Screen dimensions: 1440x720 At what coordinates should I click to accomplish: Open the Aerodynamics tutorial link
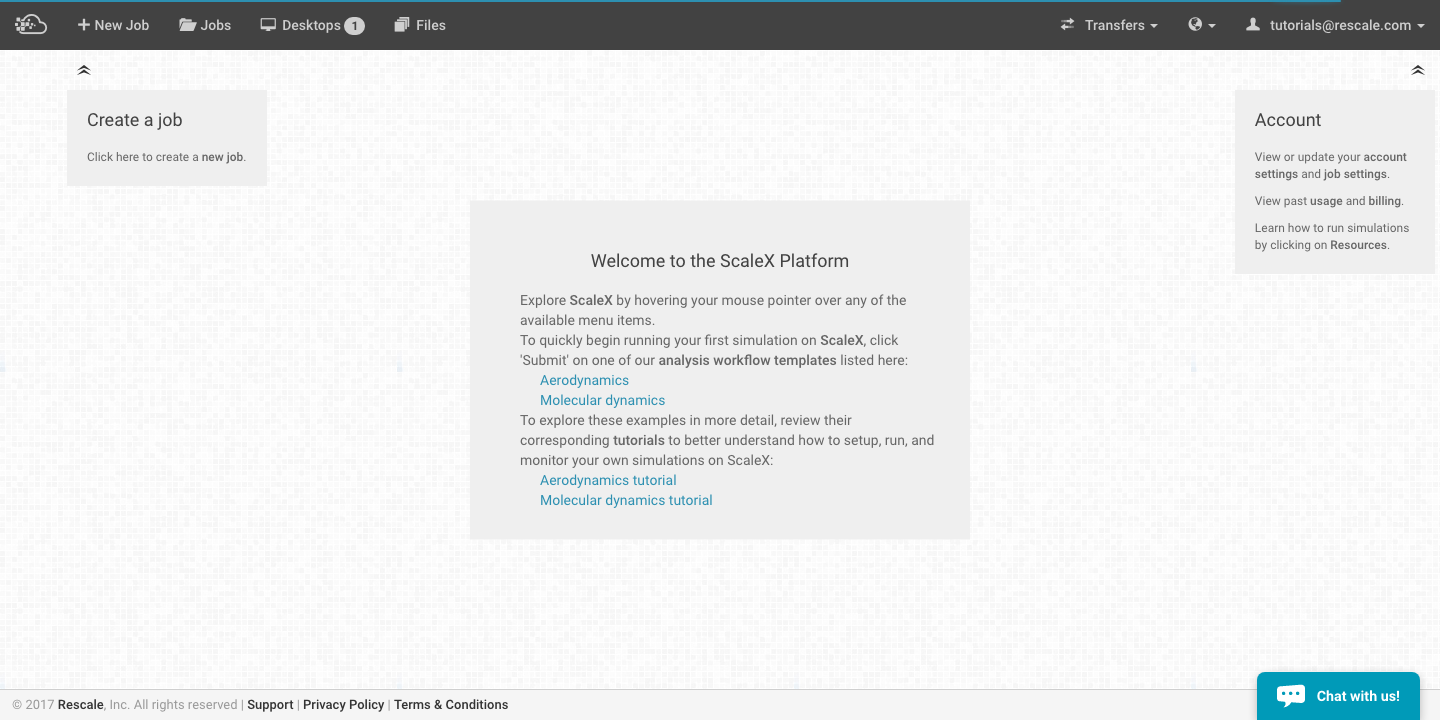pyautogui.click(x=608, y=480)
